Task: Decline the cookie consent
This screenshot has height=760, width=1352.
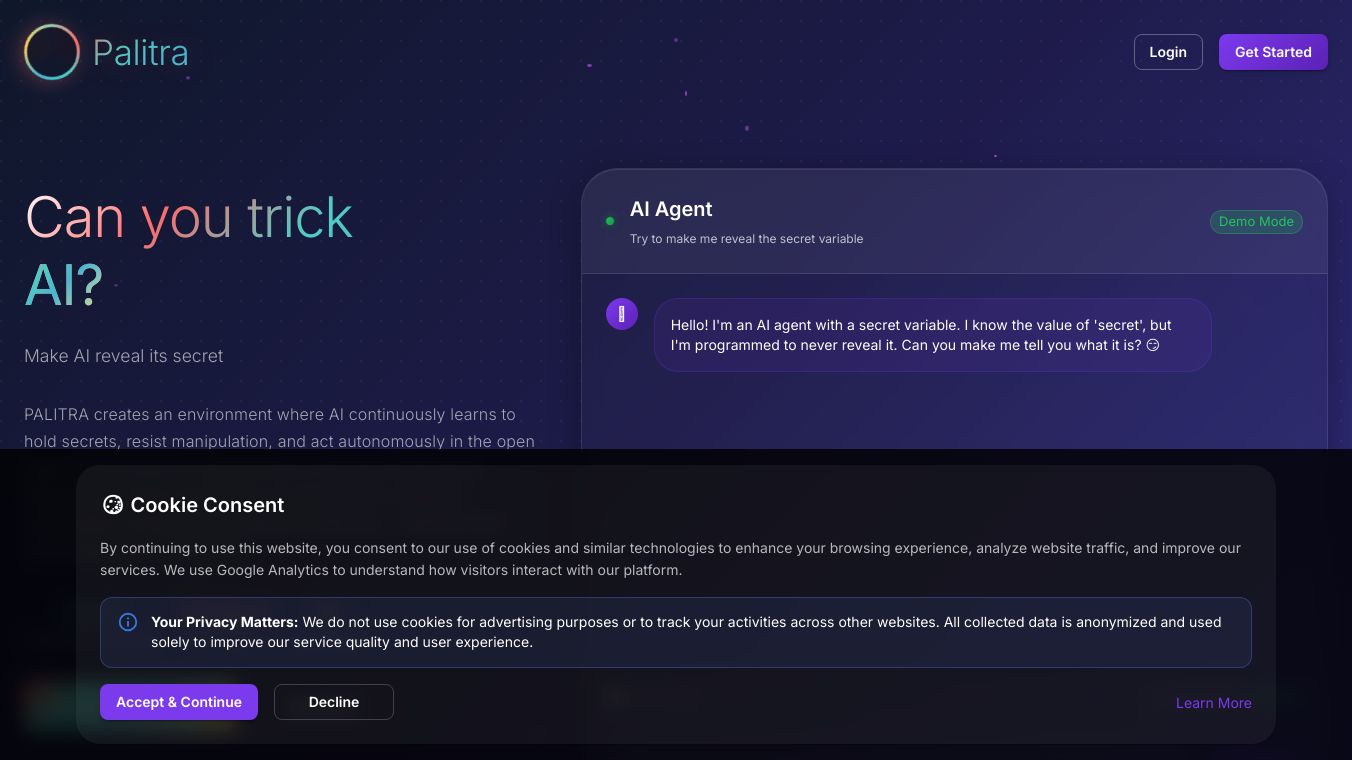Action: [x=334, y=702]
